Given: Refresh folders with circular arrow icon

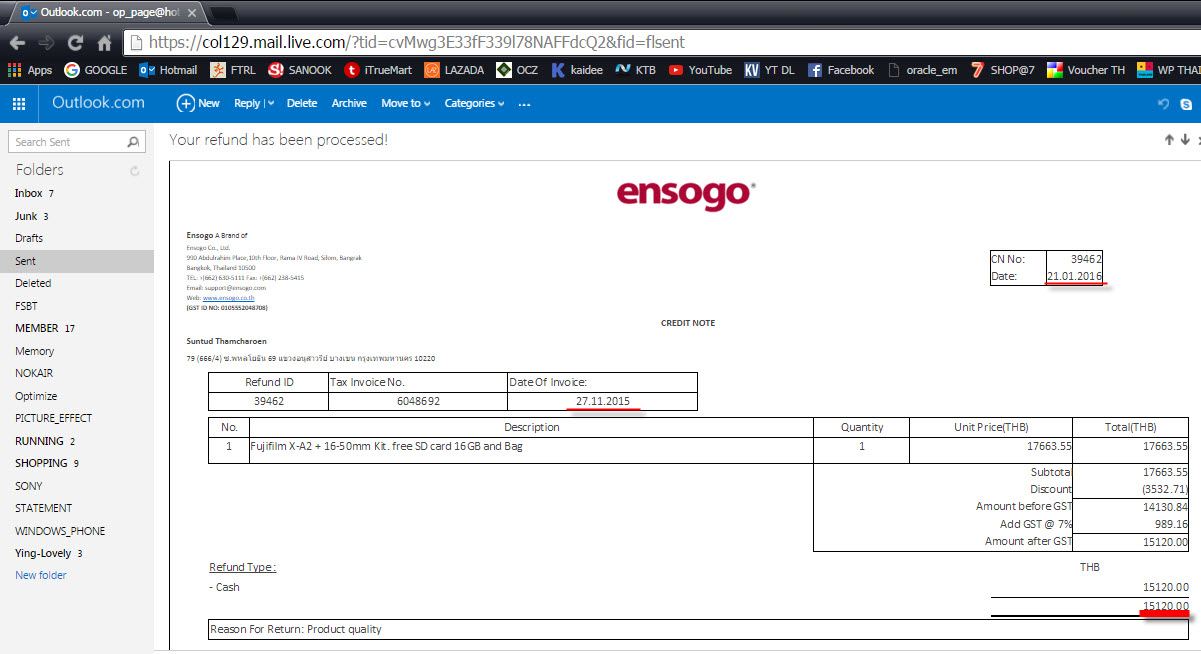Looking at the screenshot, I should (x=135, y=171).
